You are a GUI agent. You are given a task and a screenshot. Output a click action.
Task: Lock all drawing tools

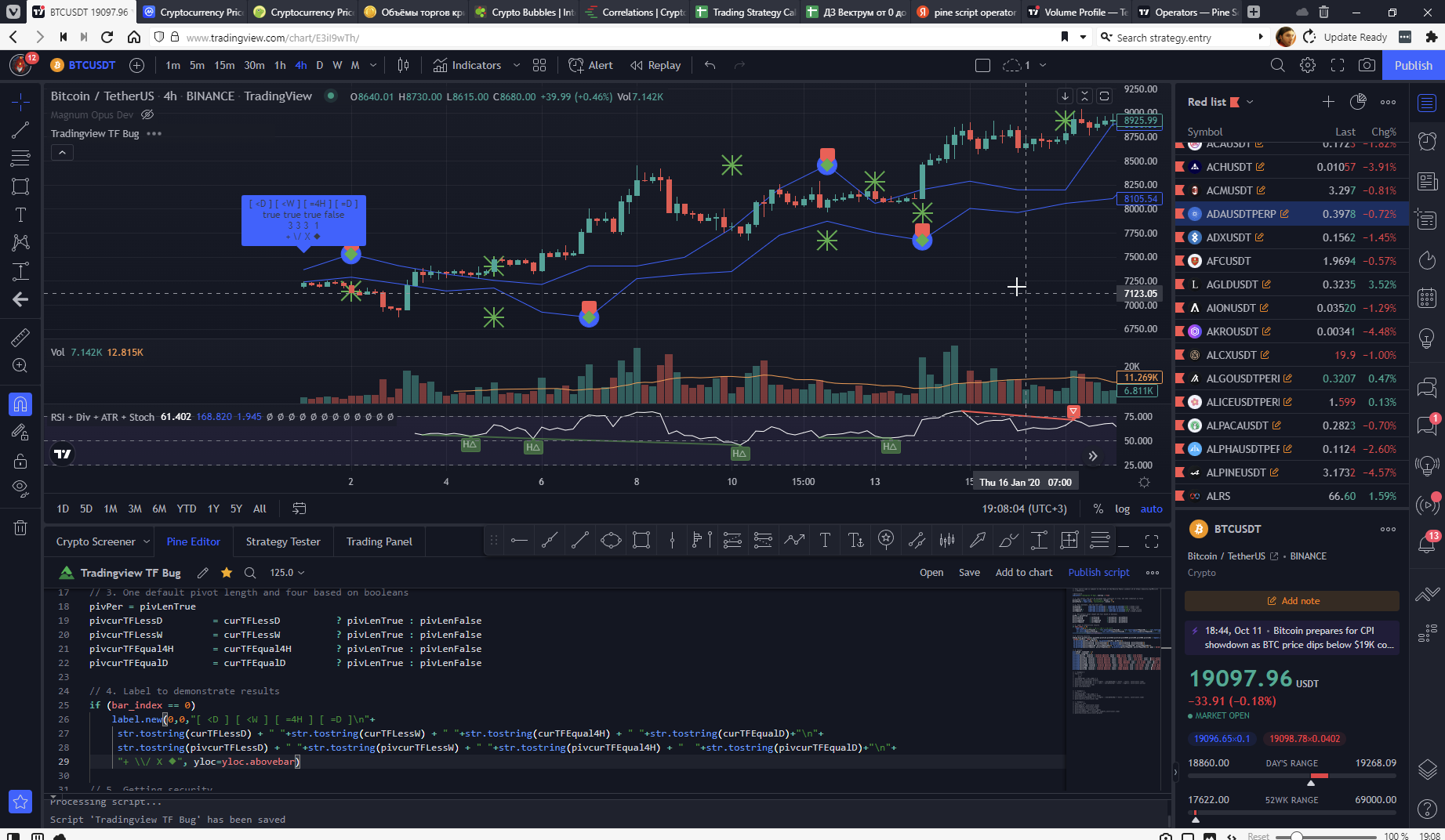click(20, 461)
